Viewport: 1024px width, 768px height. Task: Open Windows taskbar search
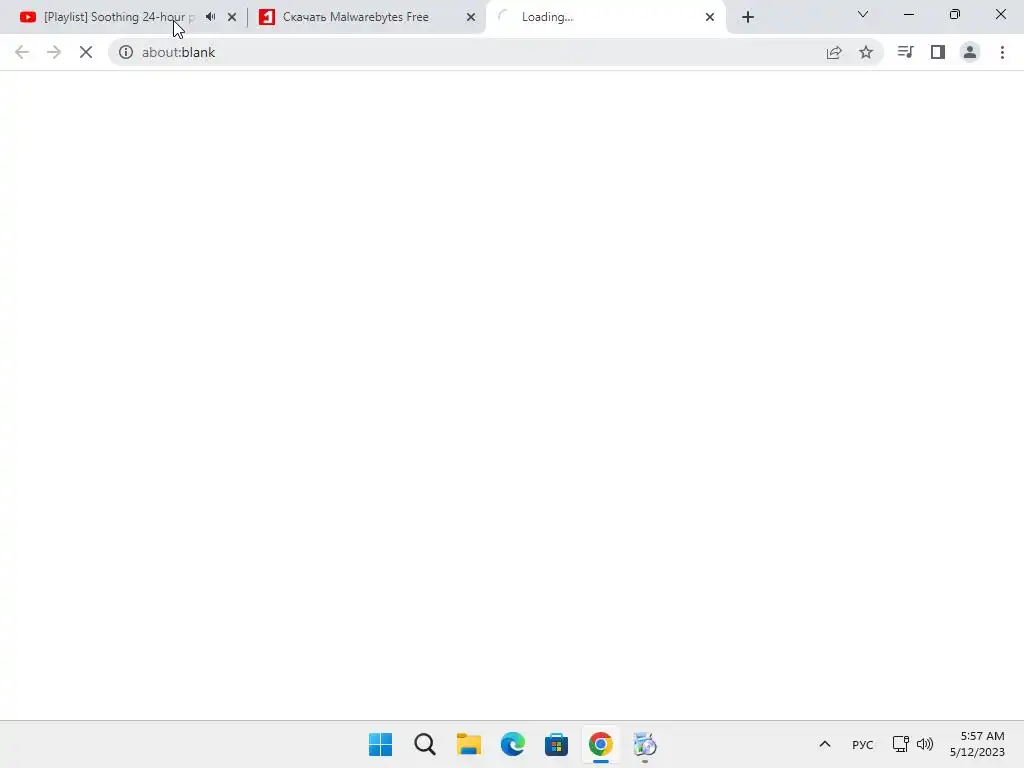pos(424,744)
